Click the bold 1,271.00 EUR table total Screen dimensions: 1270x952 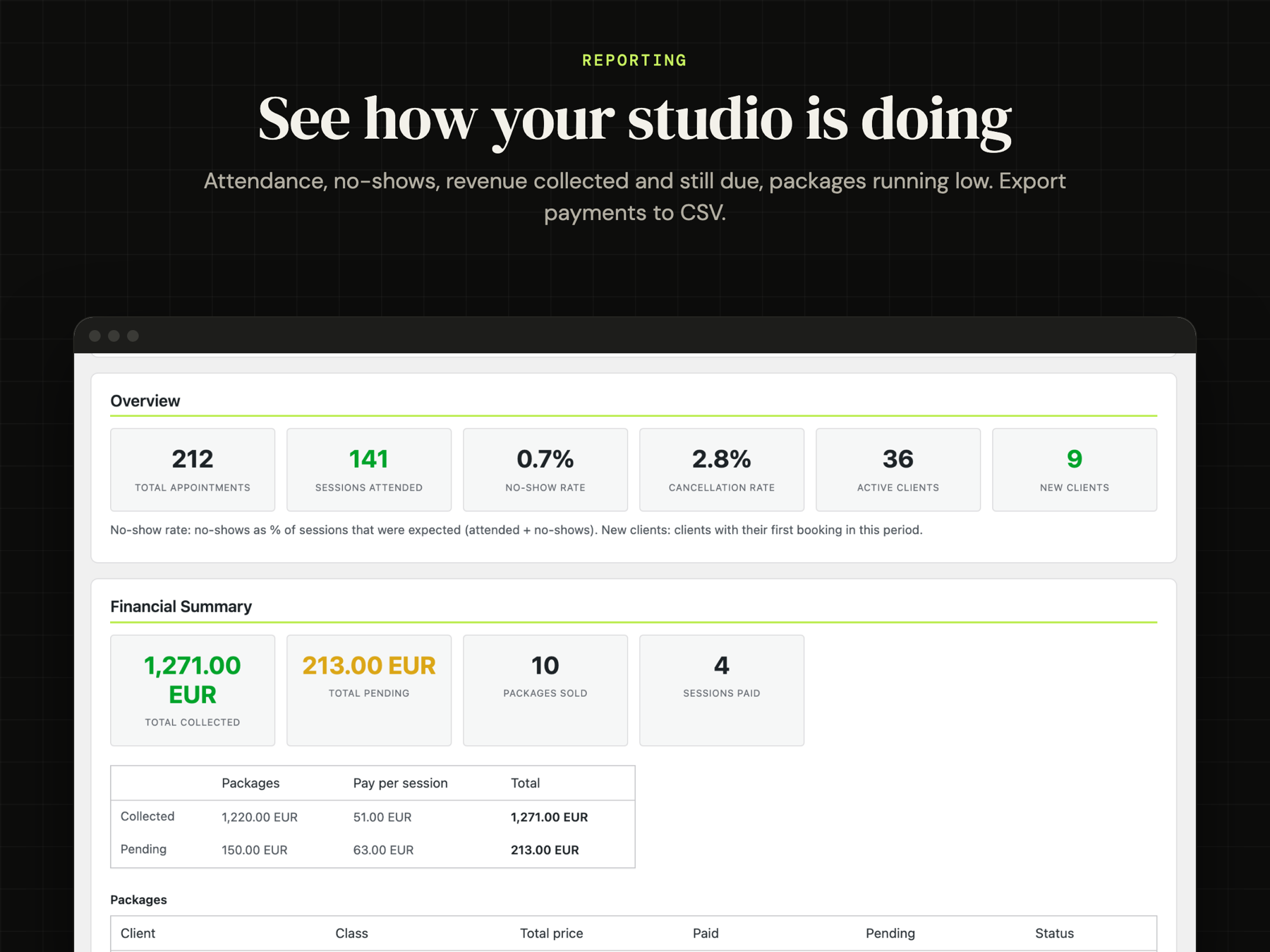(549, 817)
